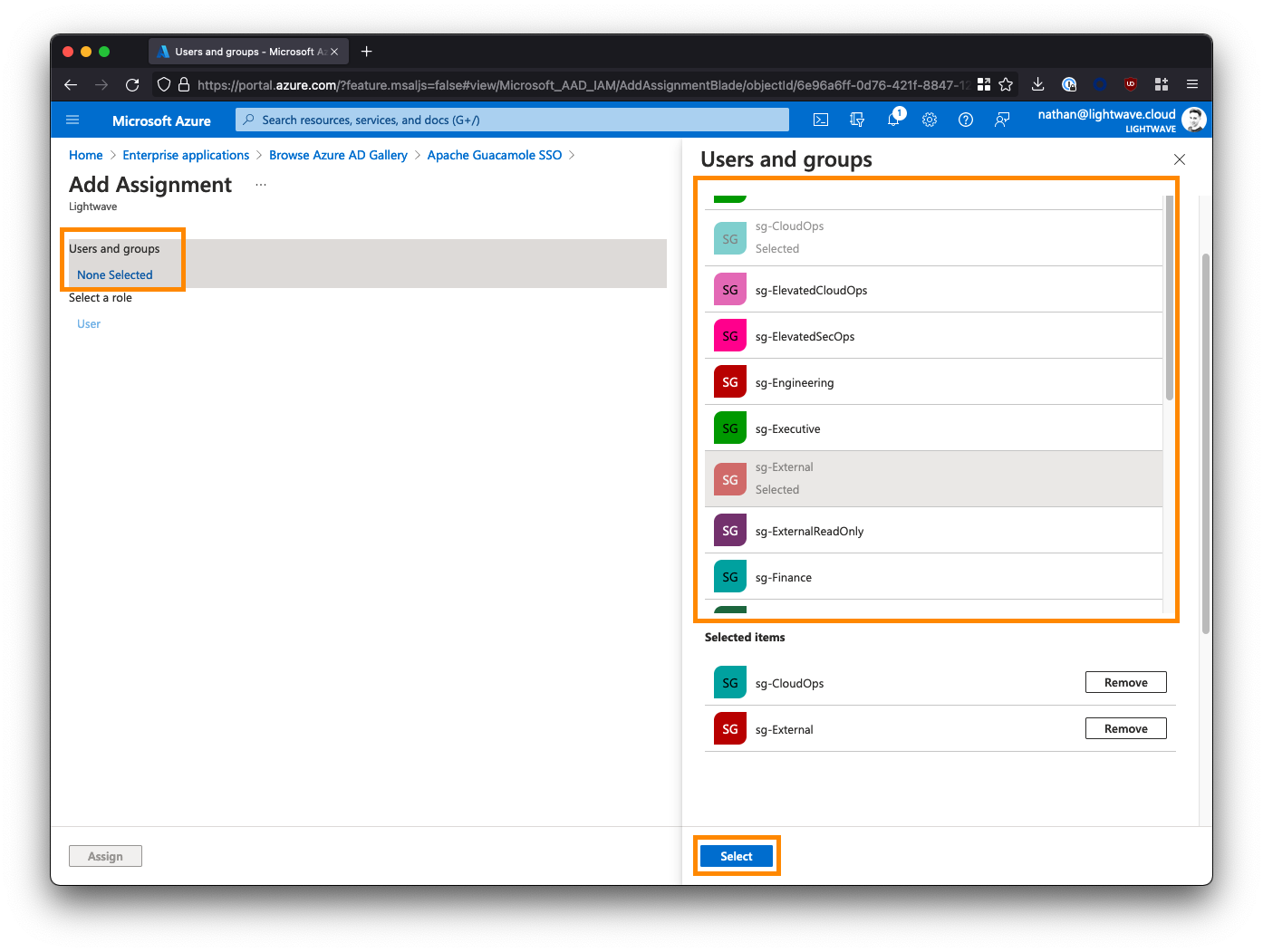Open the Azure portal hamburger menu
This screenshot has height=952, width=1263.
click(x=73, y=120)
